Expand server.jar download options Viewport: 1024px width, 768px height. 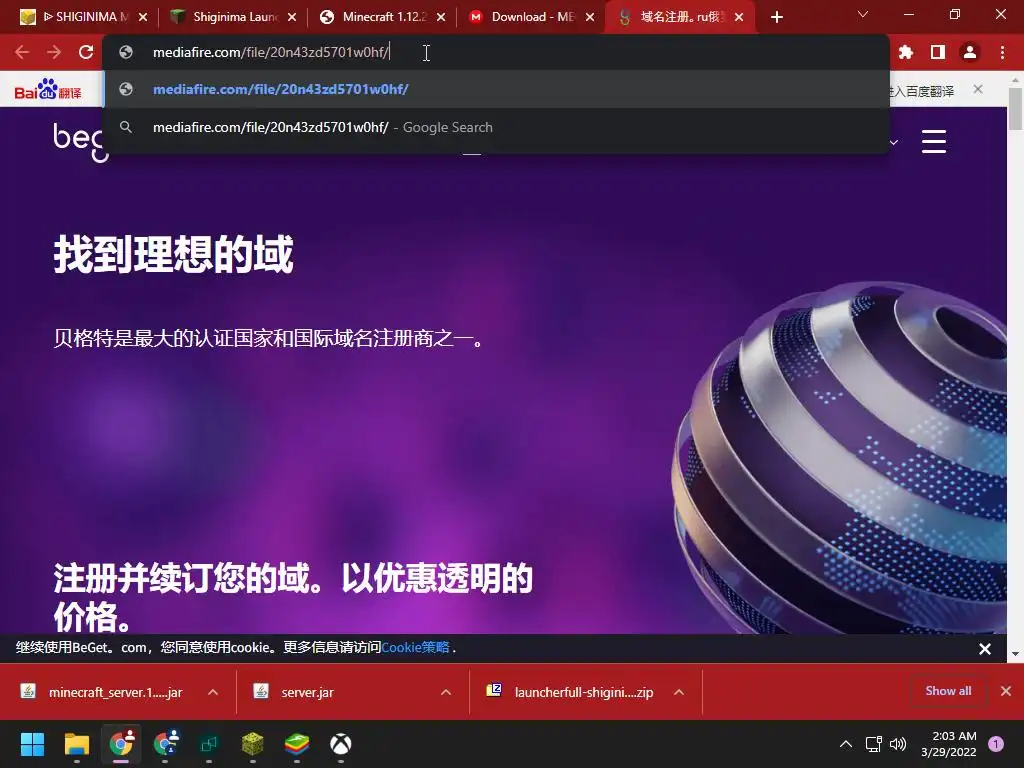[x=446, y=692]
